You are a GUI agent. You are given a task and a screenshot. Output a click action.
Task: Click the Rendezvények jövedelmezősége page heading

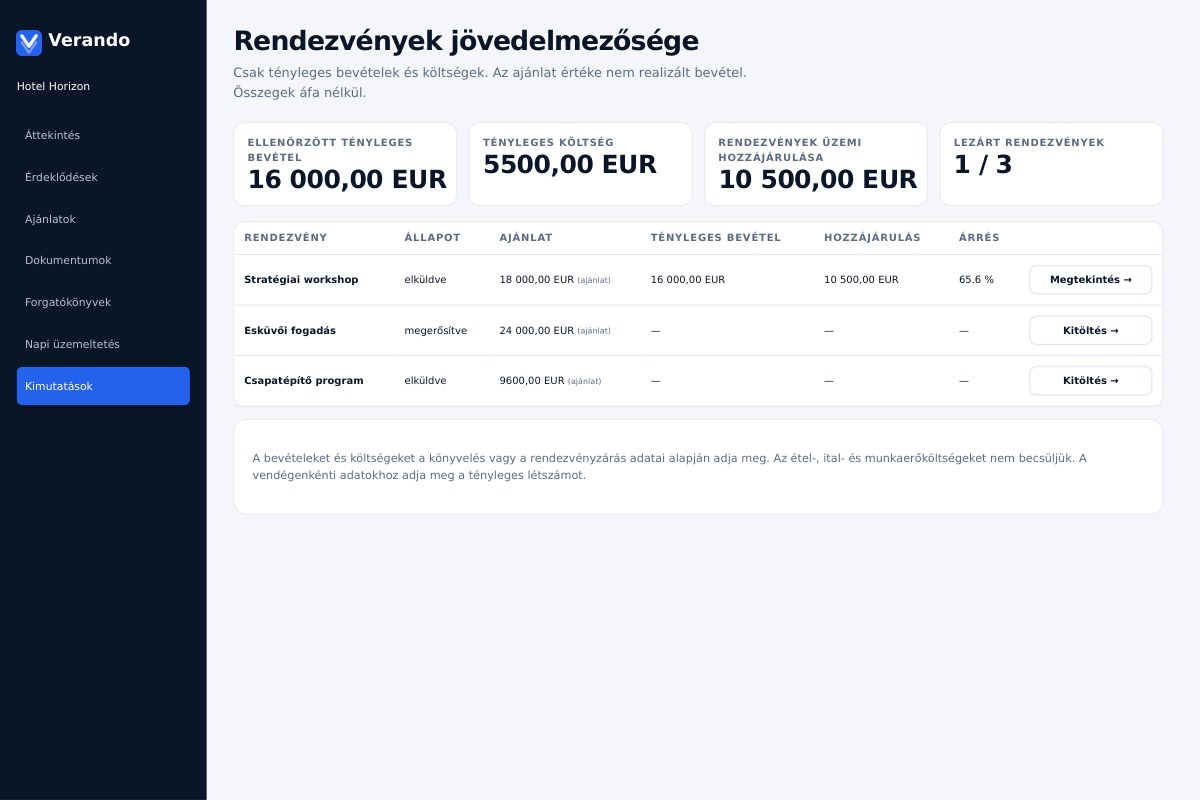(466, 41)
